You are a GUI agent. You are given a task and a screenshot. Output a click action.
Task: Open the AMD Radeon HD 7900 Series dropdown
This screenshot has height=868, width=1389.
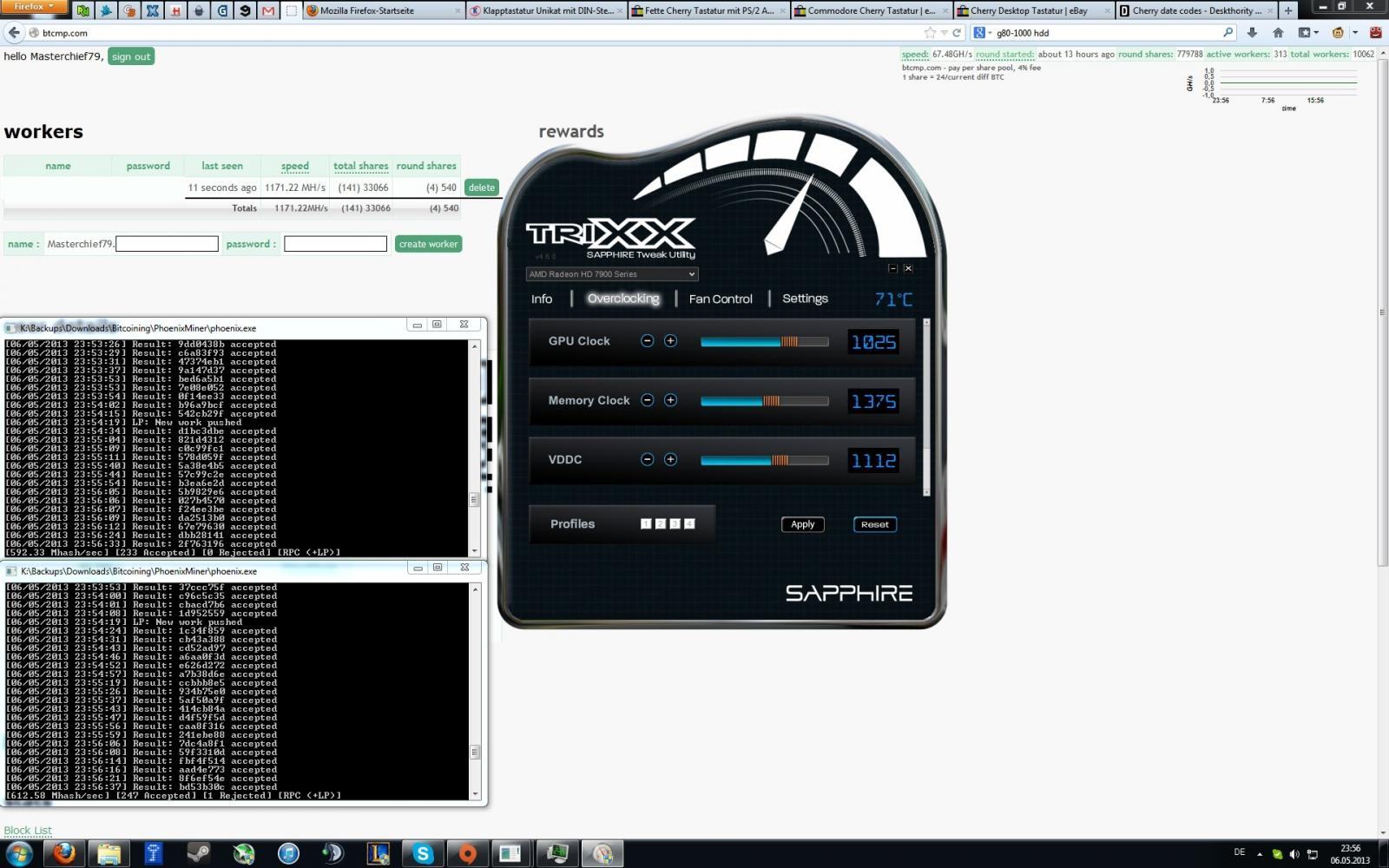click(x=611, y=274)
